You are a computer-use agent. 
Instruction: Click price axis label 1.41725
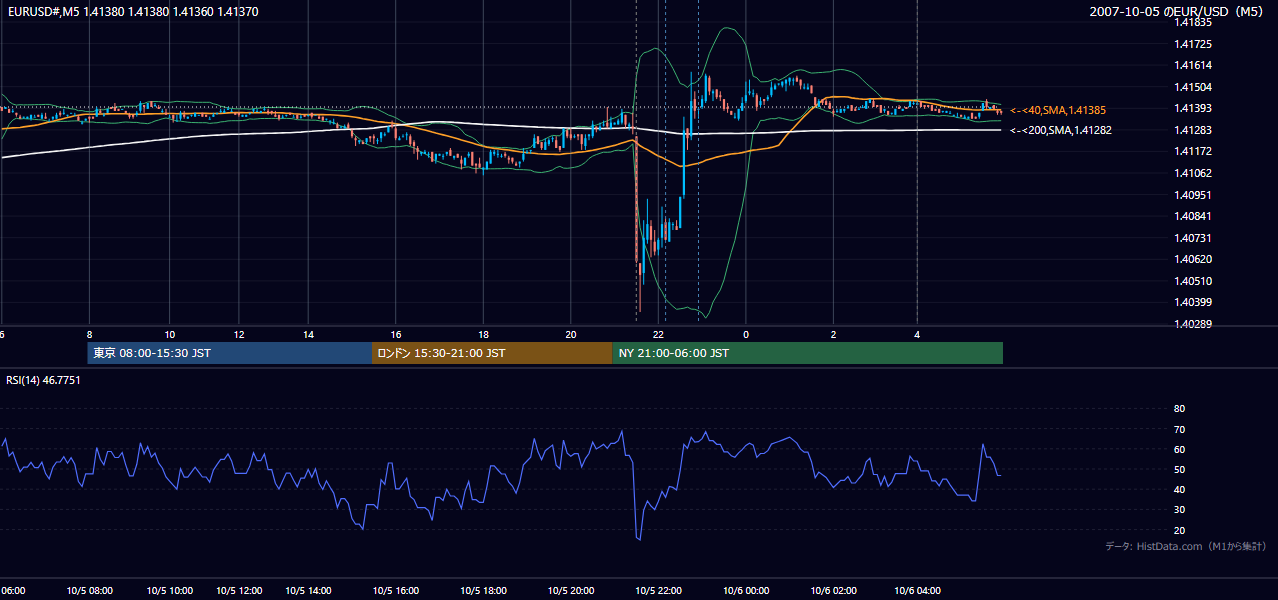pyautogui.click(x=1192, y=44)
